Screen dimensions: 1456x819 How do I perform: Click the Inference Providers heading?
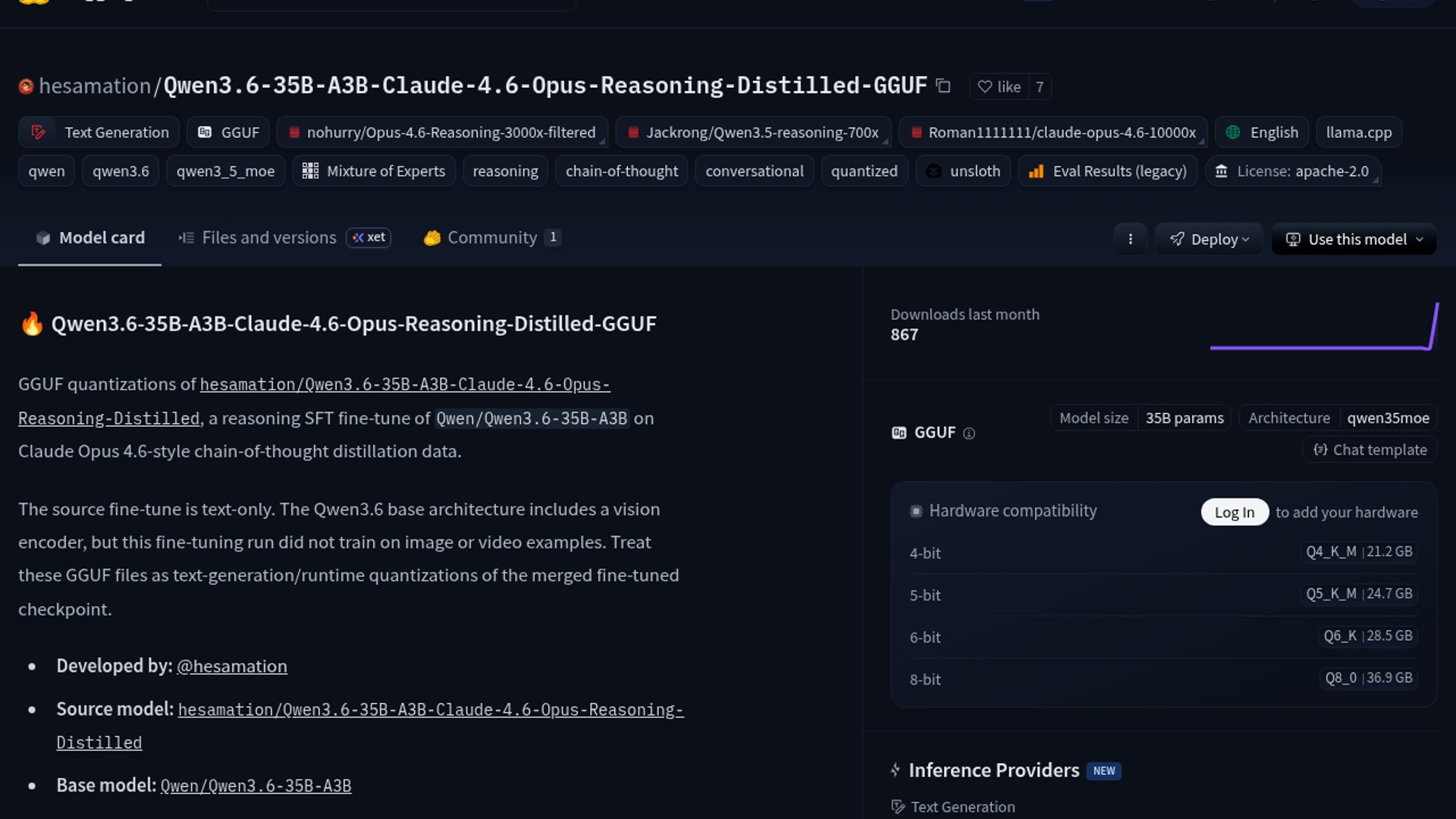pos(993,771)
